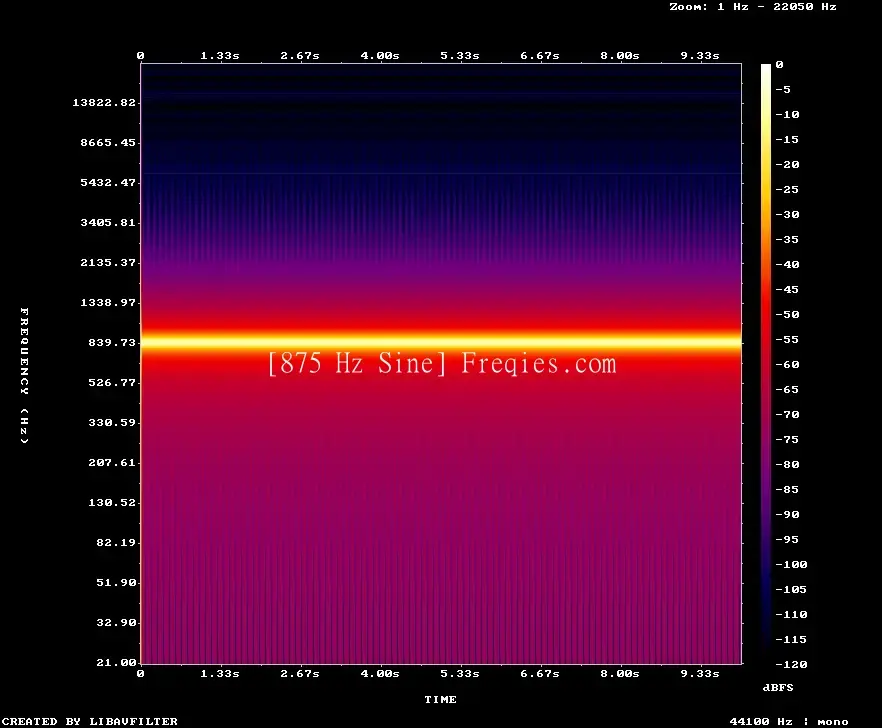Click the -80 dBFS scale label
The image size is (882, 728).
pos(787,465)
